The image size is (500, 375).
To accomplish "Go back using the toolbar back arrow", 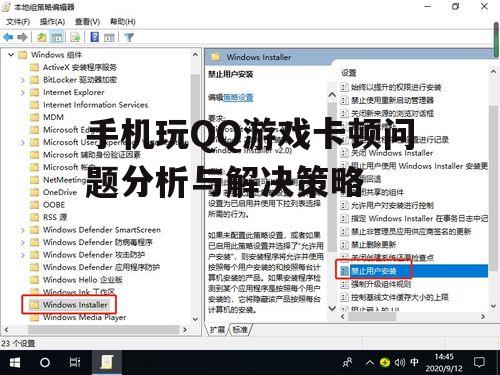I will click(x=8, y=37).
